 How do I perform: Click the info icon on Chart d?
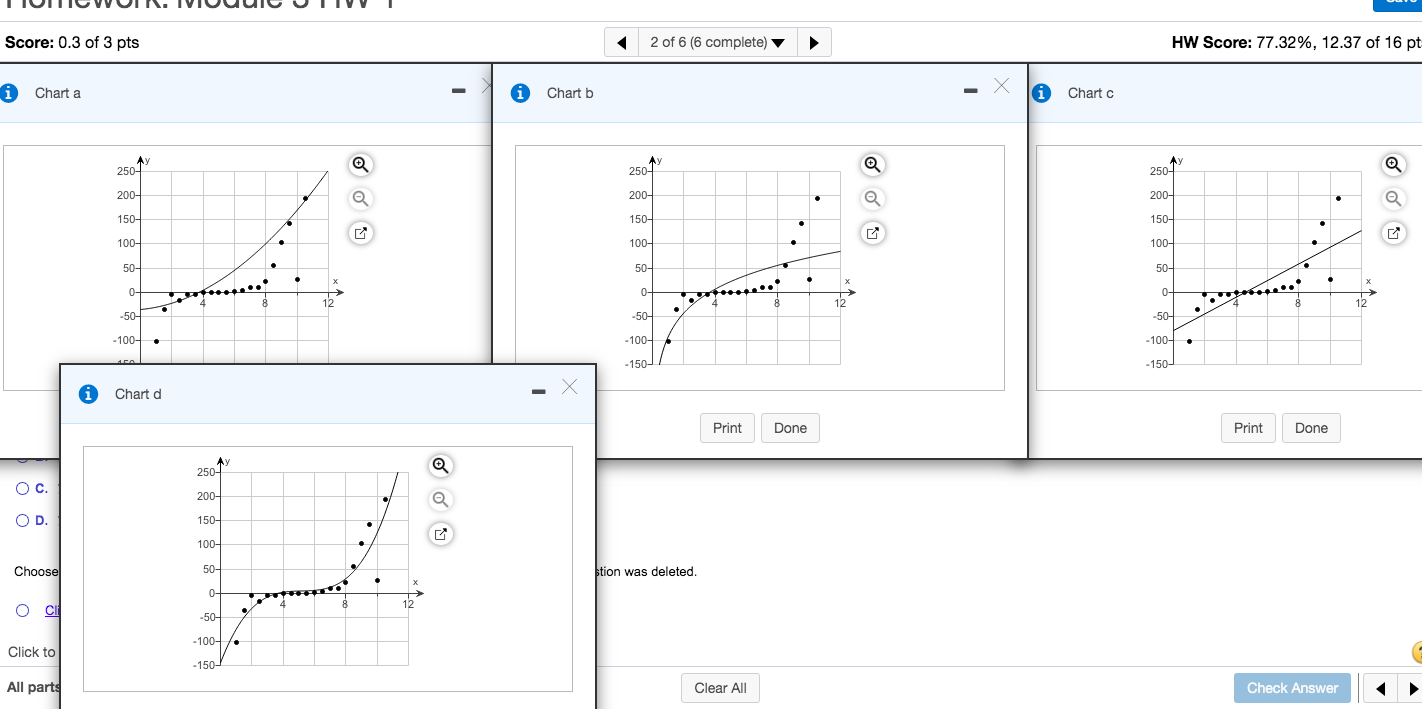point(87,394)
